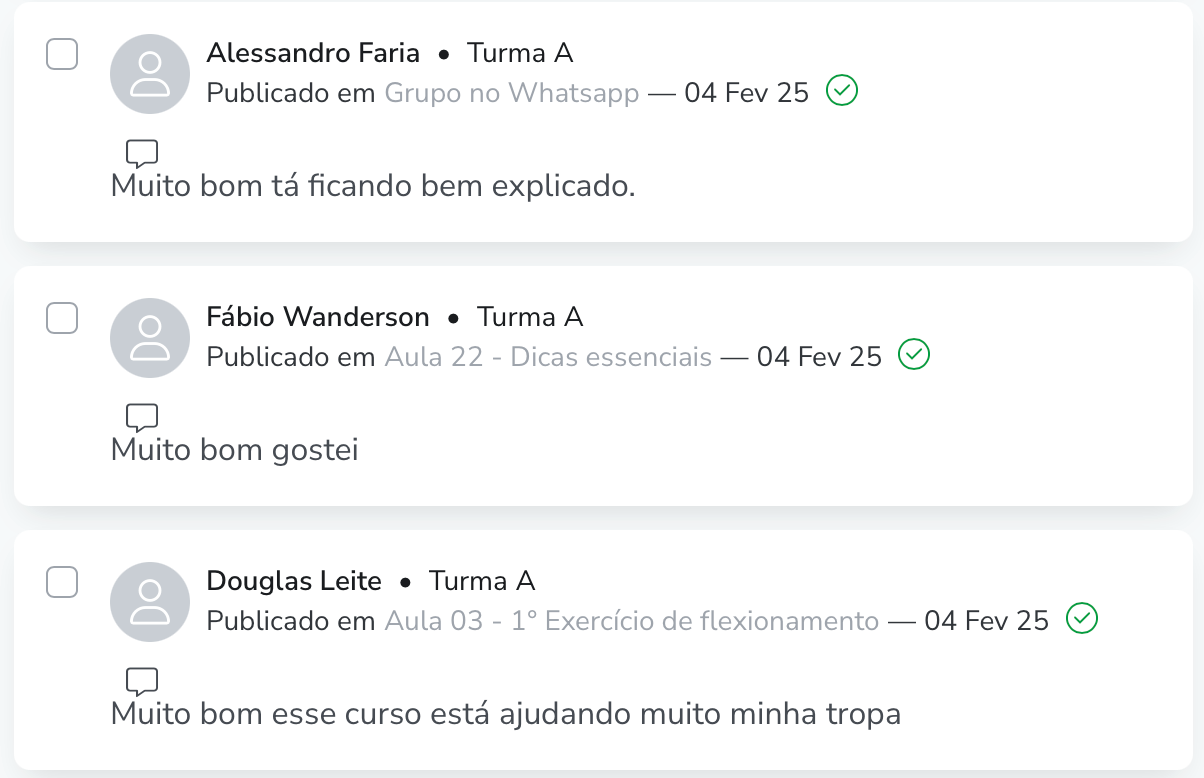
Task: Click Alessandro Faria's avatar icon
Action: (x=150, y=74)
